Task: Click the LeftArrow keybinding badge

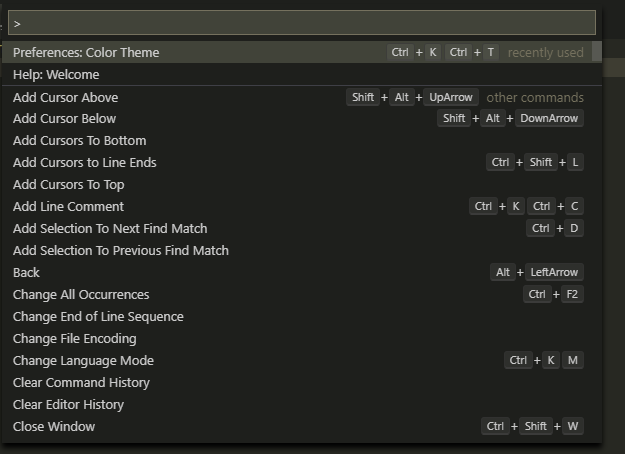Action: click(x=554, y=272)
